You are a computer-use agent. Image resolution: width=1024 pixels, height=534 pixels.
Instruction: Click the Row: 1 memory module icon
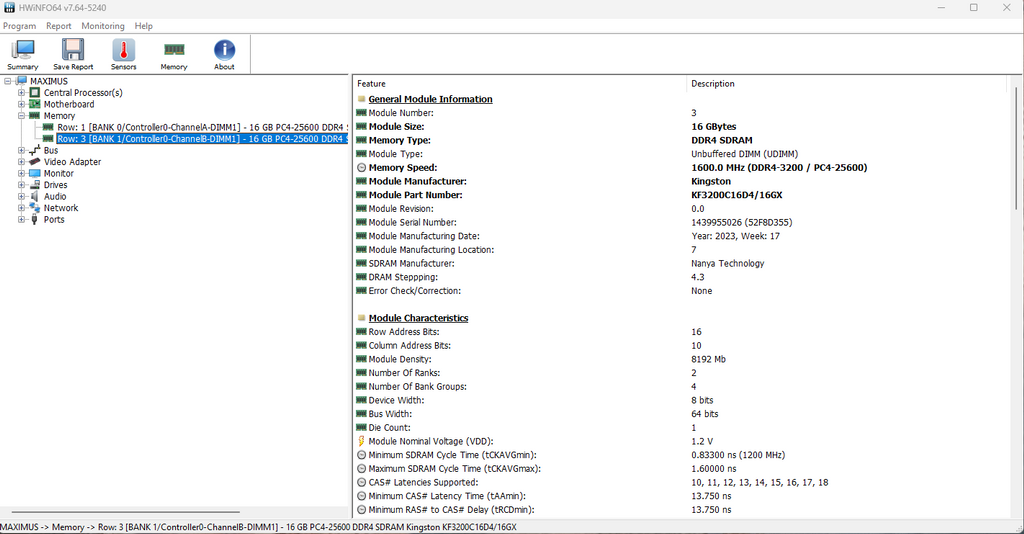(x=48, y=127)
